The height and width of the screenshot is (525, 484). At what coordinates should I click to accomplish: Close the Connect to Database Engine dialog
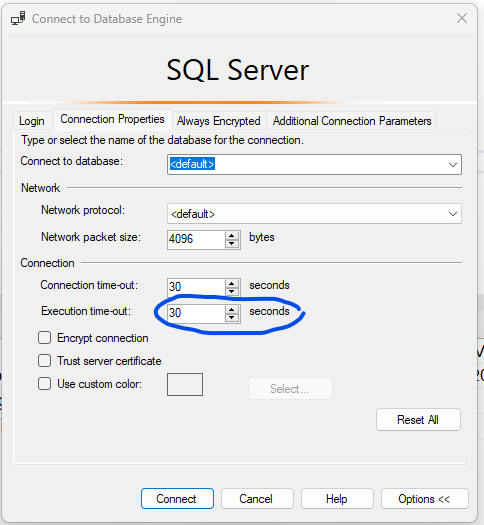coord(462,18)
